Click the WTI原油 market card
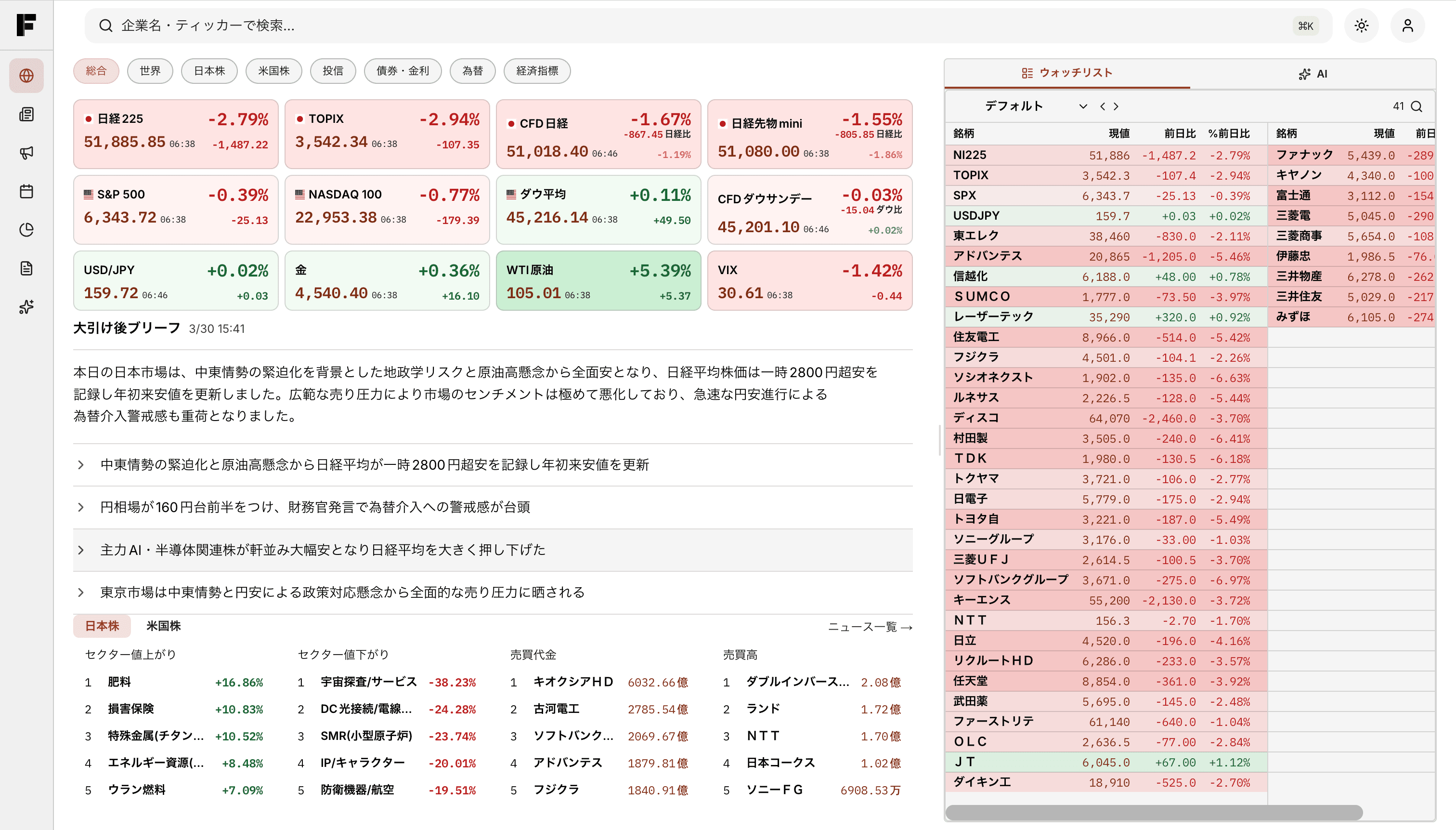The width and height of the screenshot is (1456, 830). click(598, 281)
